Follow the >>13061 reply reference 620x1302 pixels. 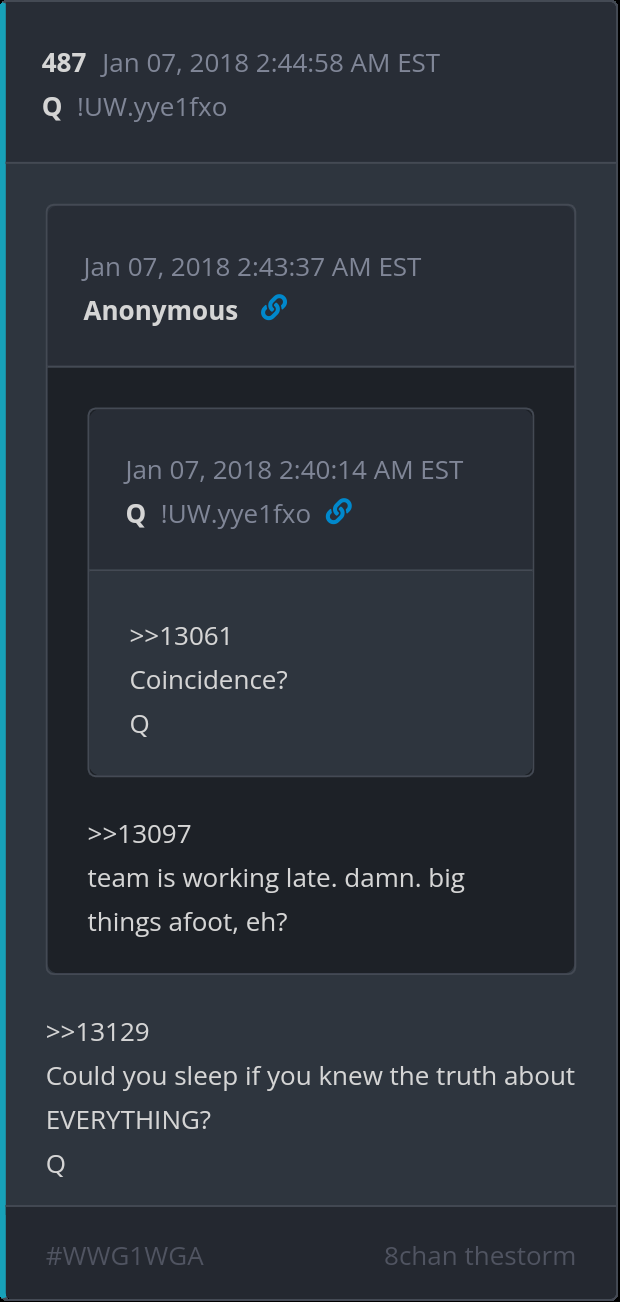coord(181,636)
